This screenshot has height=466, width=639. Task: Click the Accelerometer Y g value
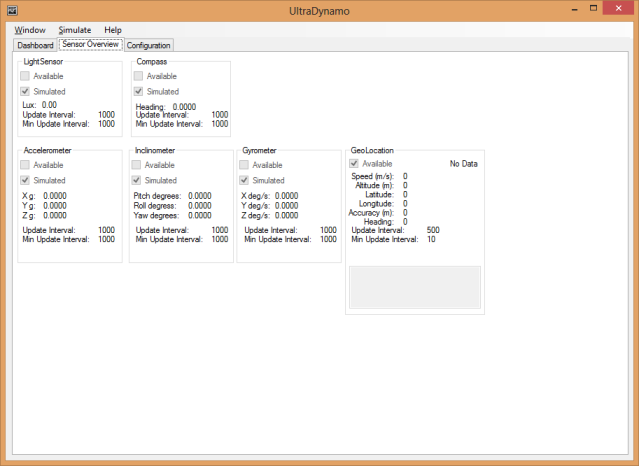coord(55,205)
